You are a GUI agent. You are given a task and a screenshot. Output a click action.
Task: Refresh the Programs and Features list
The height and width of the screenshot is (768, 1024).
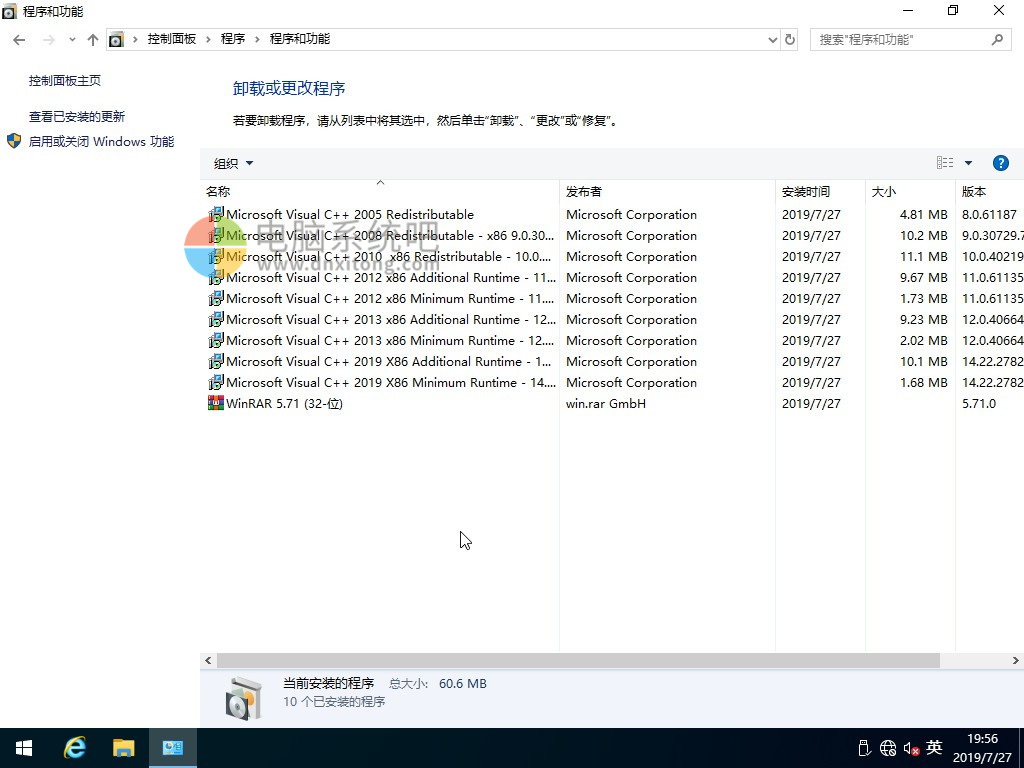[790, 40]
